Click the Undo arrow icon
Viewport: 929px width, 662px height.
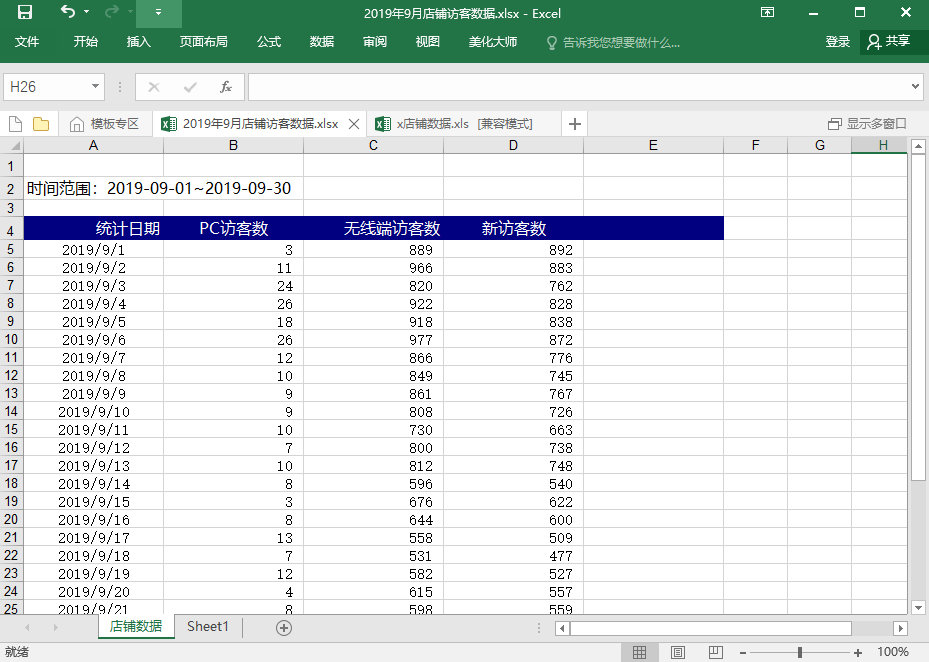pyautogui.click(x=67, y=13)
